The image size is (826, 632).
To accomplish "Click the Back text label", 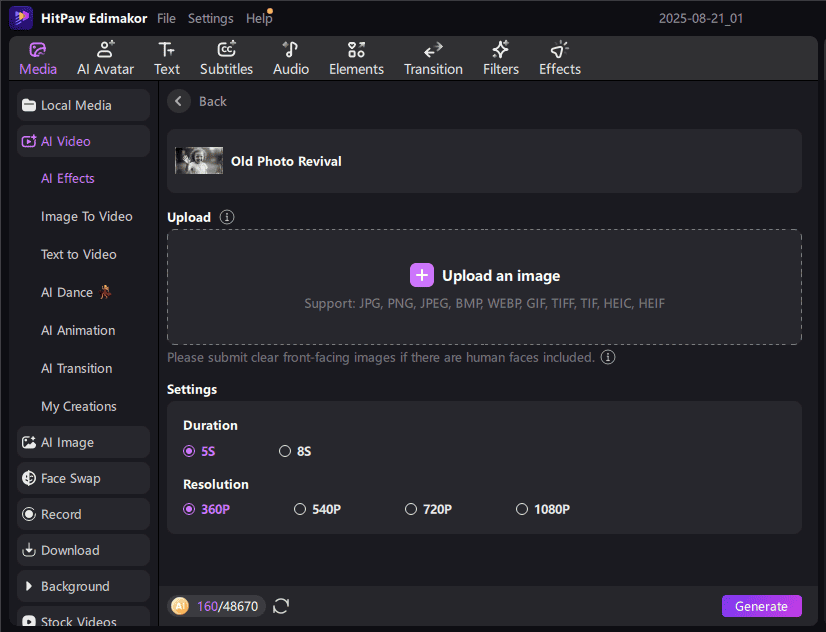I will point(213,101).
